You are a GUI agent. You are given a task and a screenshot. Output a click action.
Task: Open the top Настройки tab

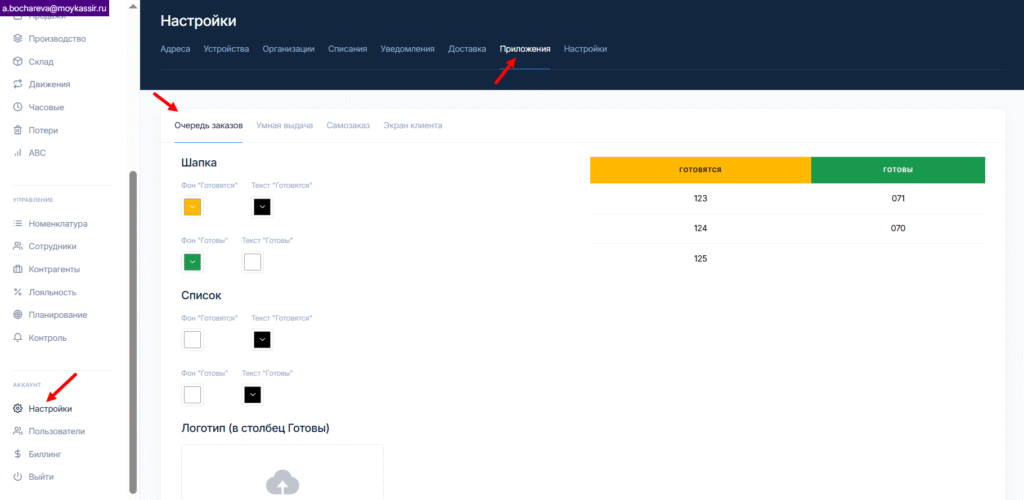click(x=586, y=49)
